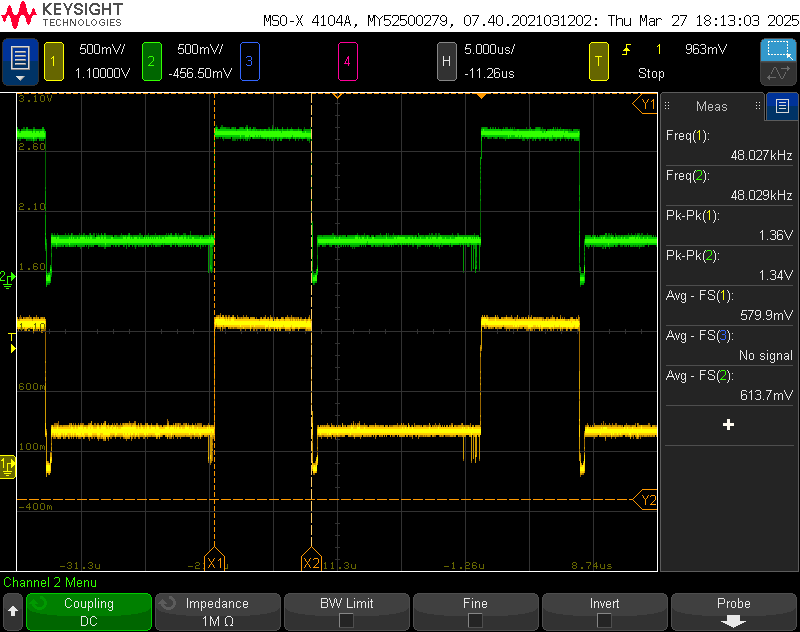Add a new measurement with plus button
This screenshot has width=800, height=632.
(x=729, y=425)
